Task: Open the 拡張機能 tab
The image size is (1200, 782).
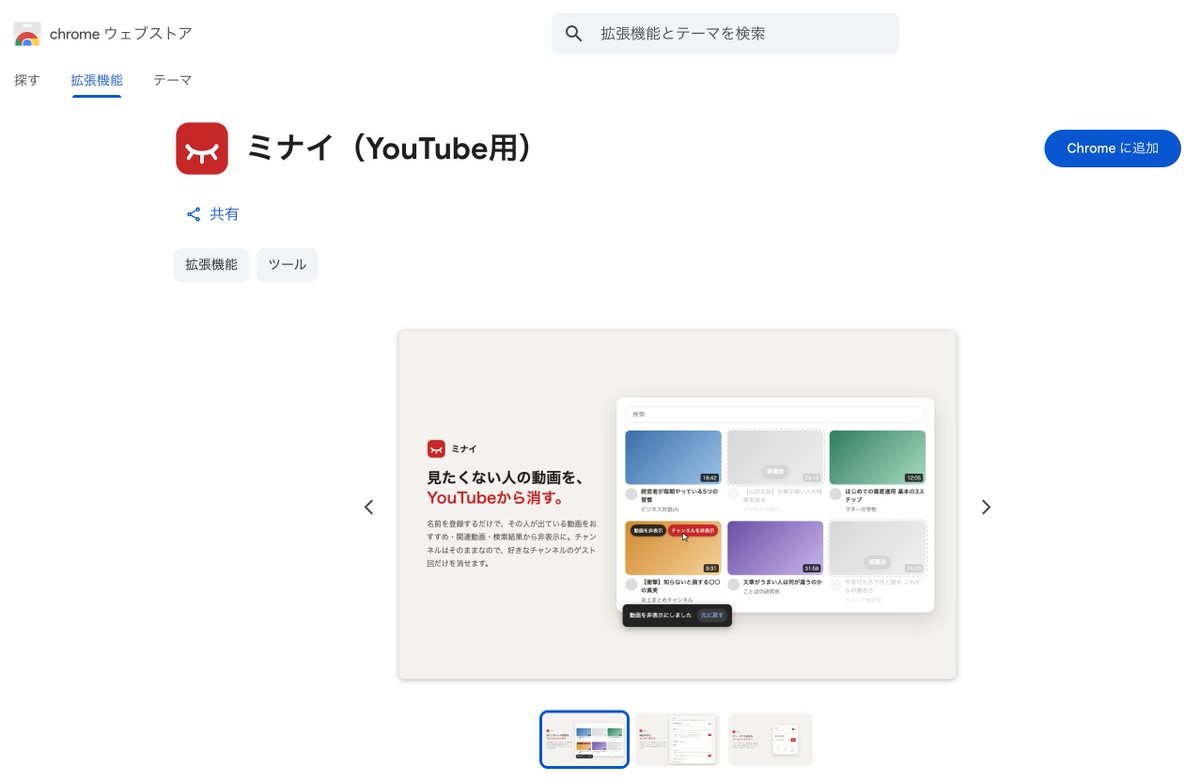Action: point(96,80)
